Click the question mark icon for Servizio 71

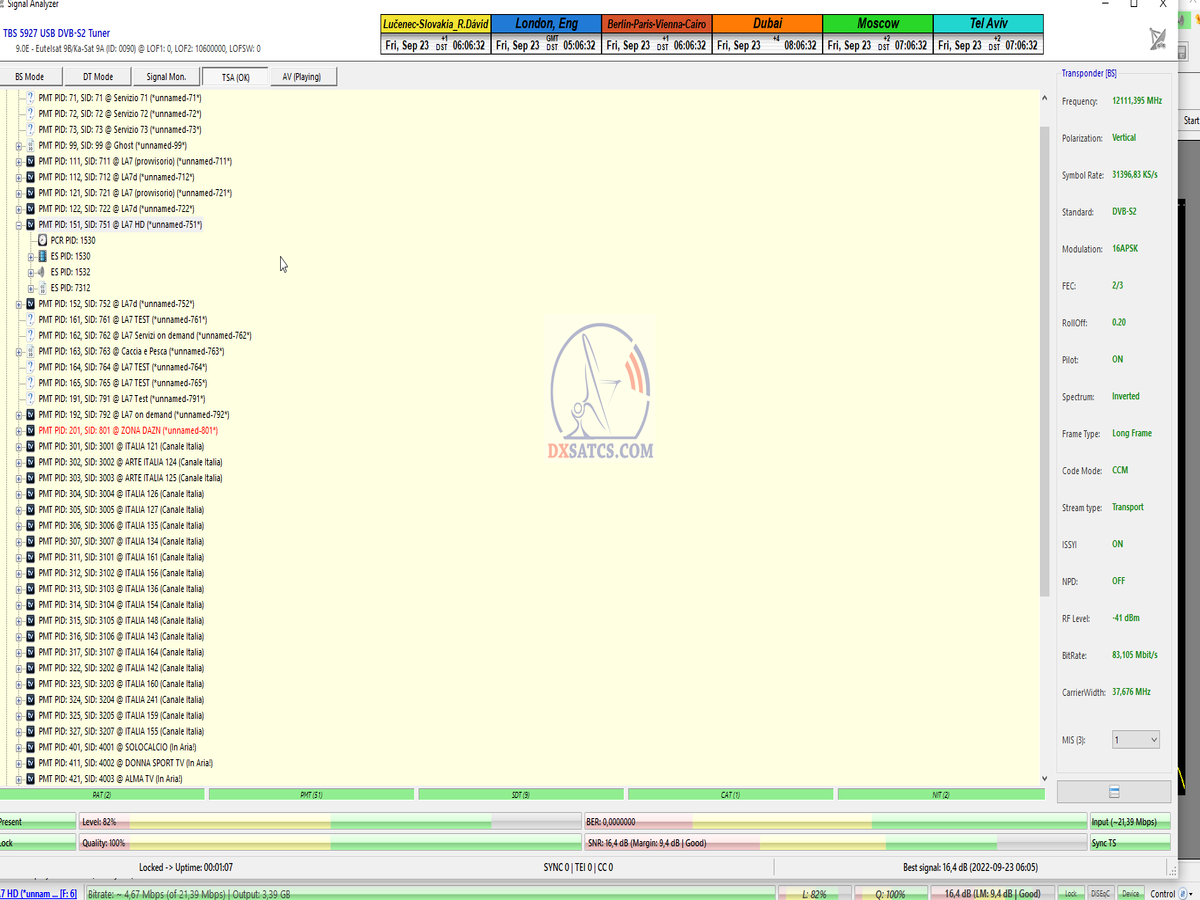(x=30, y=98)
